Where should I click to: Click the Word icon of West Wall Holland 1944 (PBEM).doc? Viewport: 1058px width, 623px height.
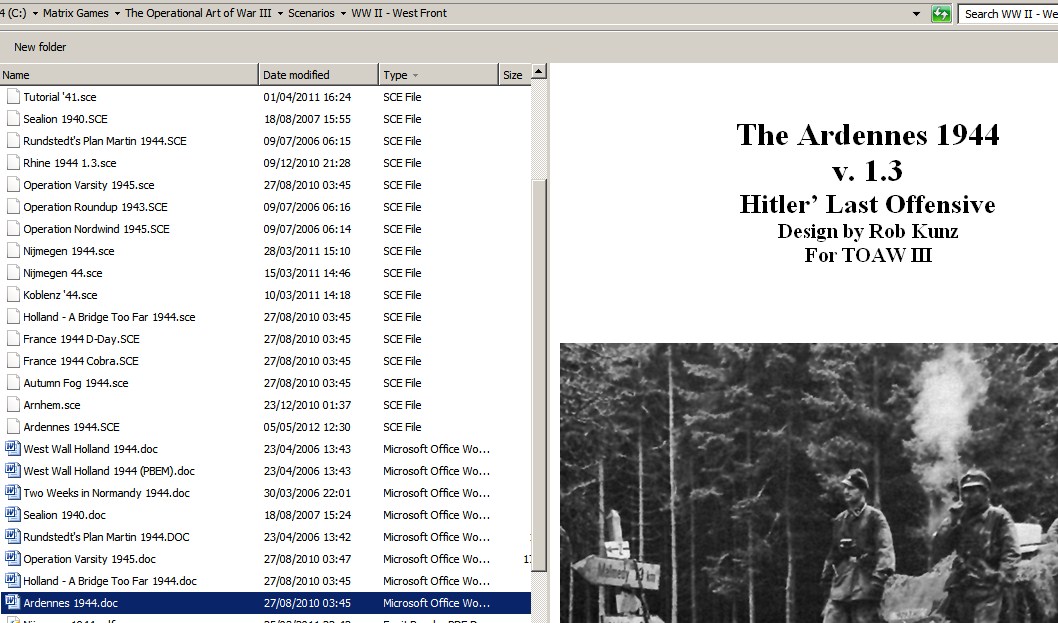[13, 470]
